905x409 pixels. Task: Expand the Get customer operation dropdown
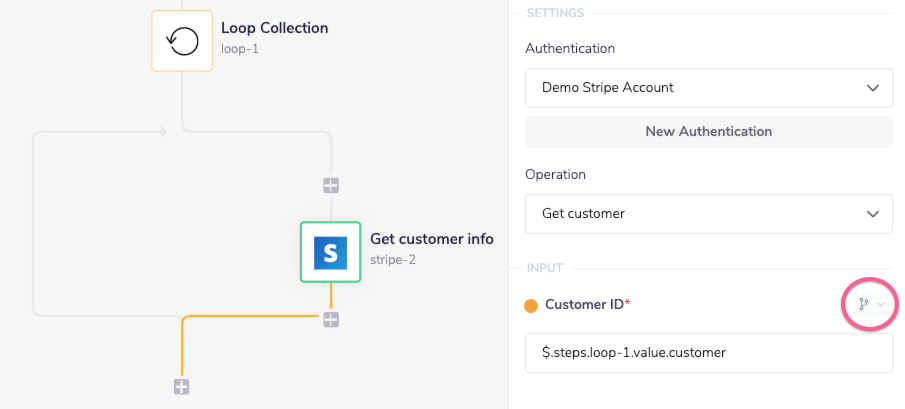click(708, 214)
